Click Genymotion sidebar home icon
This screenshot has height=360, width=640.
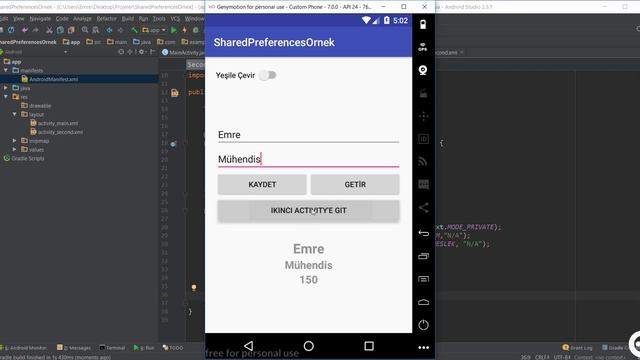coord(423,302)
